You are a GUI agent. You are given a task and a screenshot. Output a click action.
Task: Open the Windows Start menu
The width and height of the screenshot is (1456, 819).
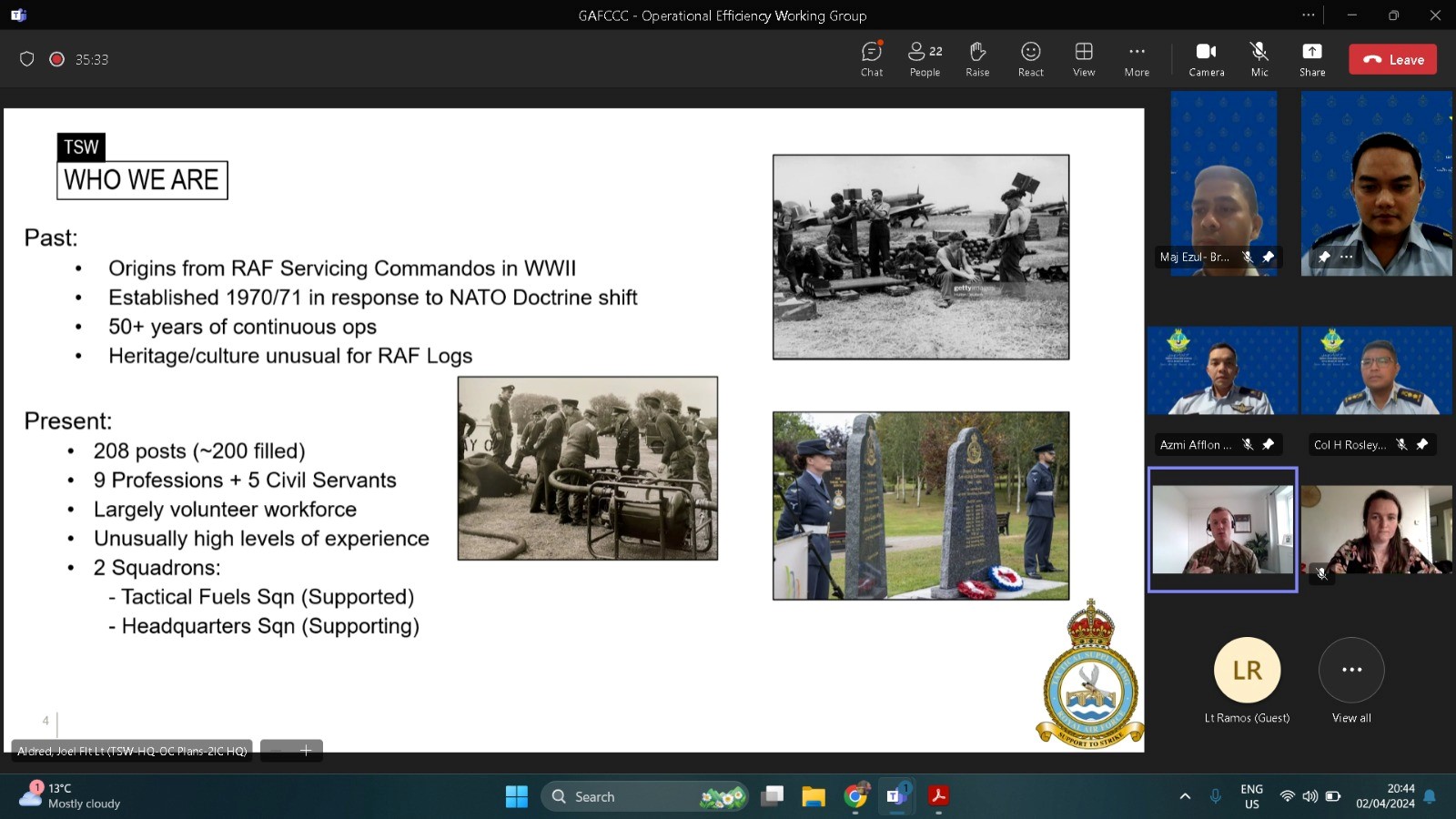click(516, 796)
